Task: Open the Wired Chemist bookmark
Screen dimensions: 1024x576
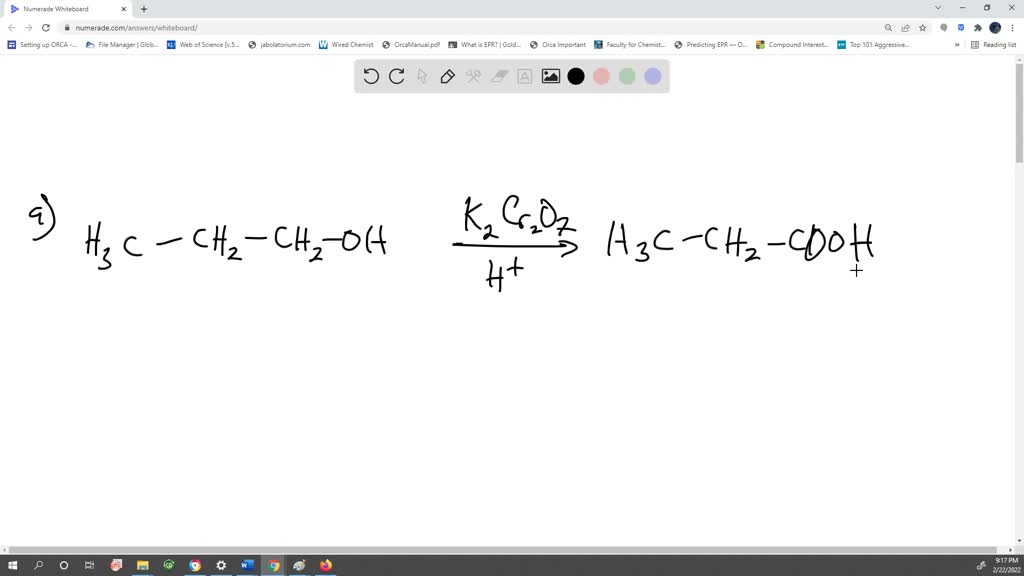Action: click(x=345, y=44)
